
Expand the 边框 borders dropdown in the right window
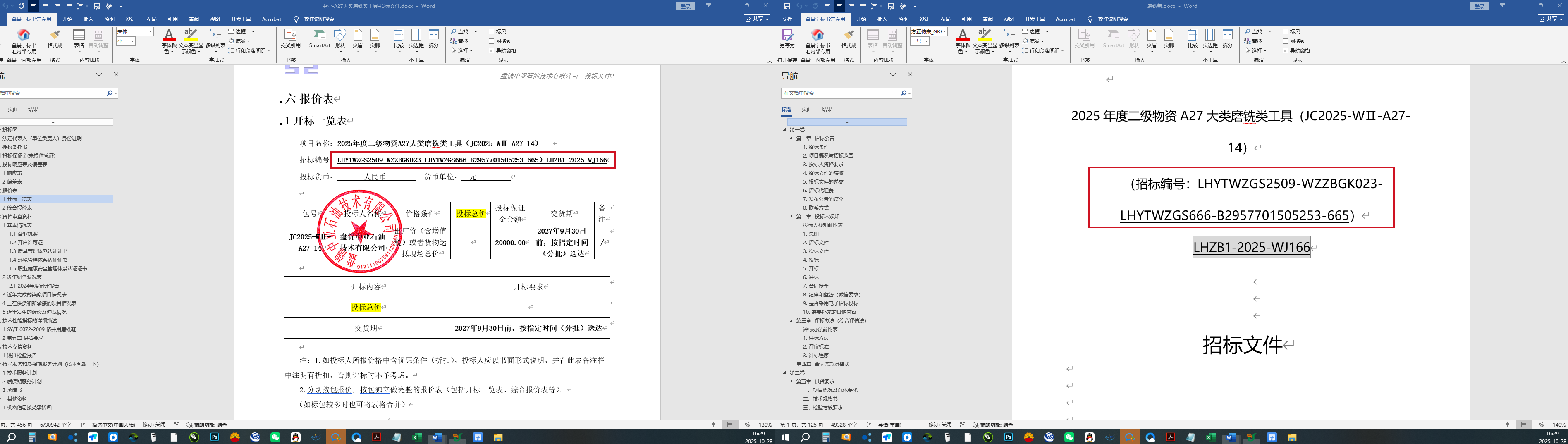pyautogui.click(x=1046, y=32)
